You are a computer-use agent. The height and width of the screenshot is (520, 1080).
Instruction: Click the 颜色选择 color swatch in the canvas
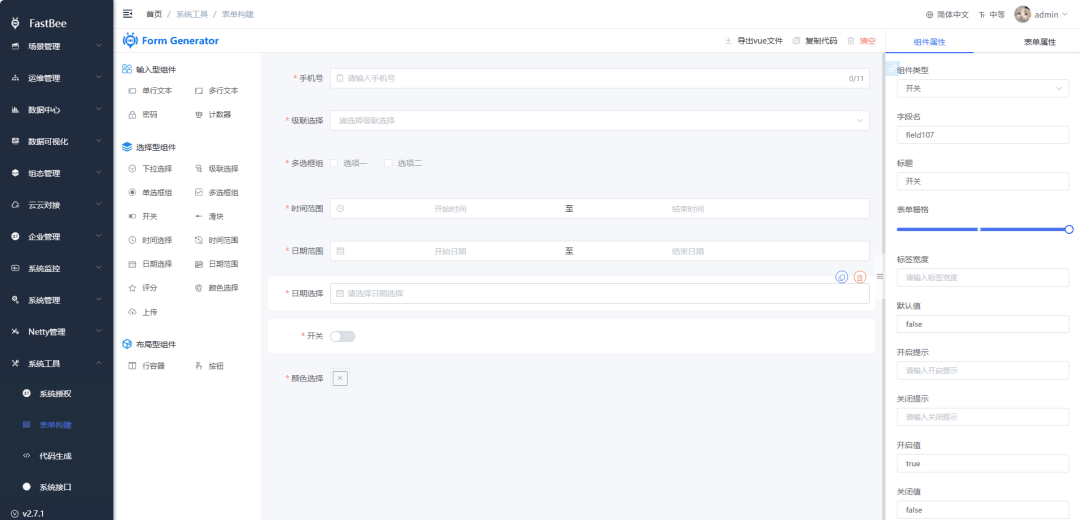(x=340, y=378)
